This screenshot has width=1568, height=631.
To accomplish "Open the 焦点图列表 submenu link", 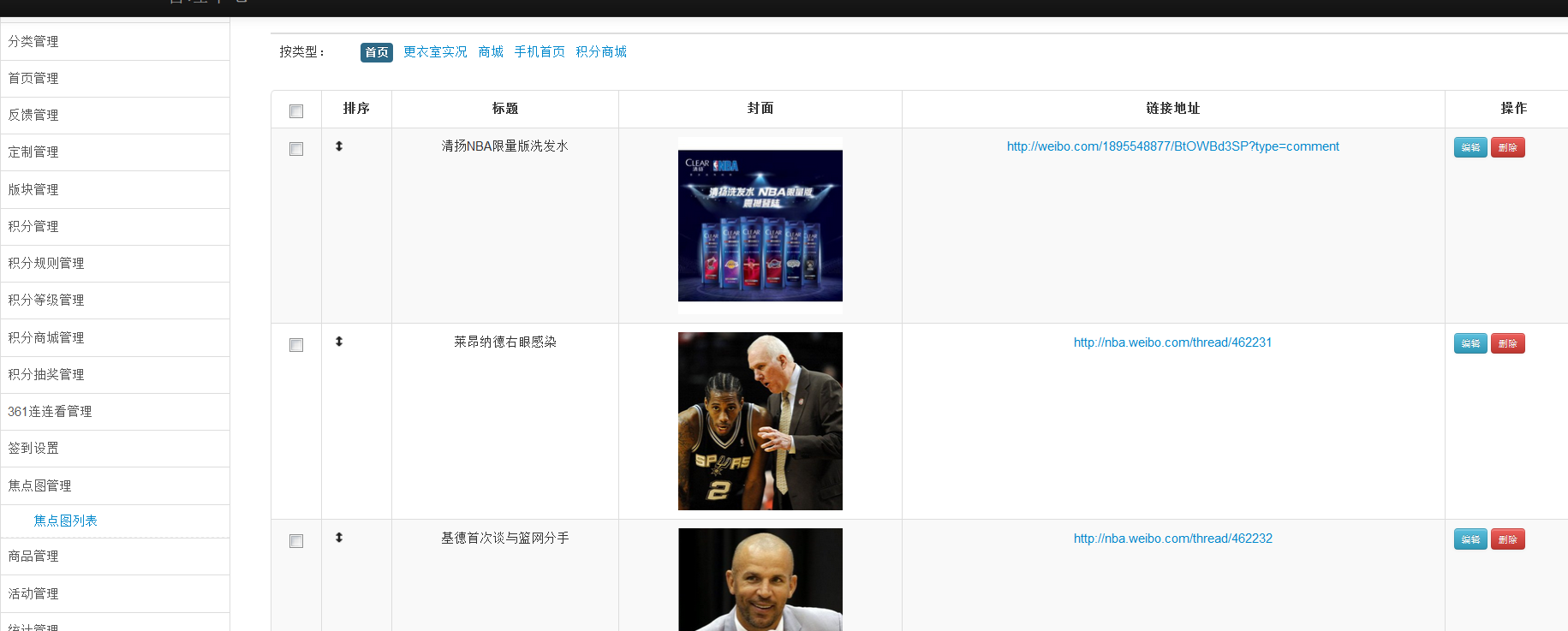I will click(65, 521).
